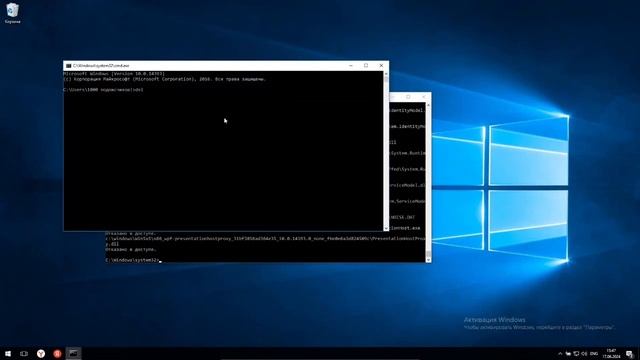Open the taskbar clock and date
The height and width of the screenshot is (360, 640).
(x=611, y=353)
